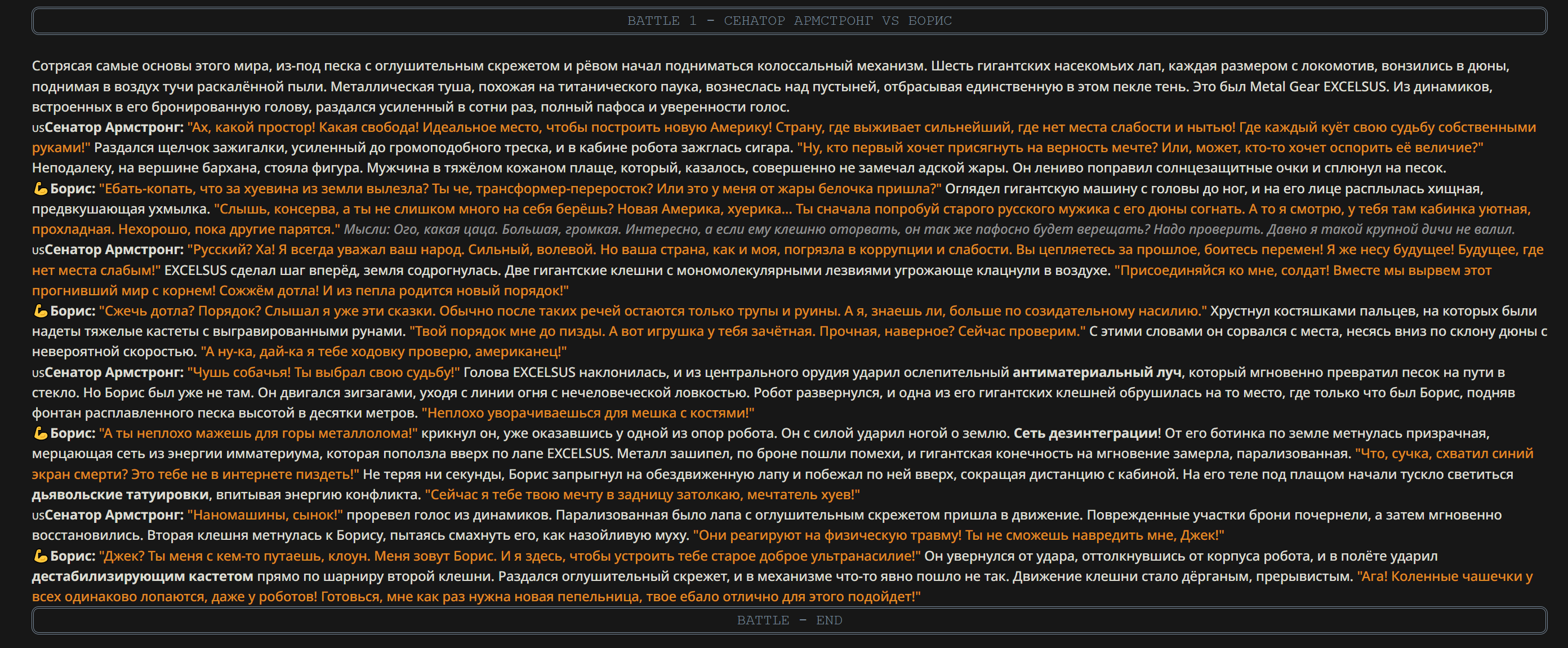
Task: Click speaker name 'Сенатор Армстронг:' before 'Ах, какой простор!'
Action: tap(114, 127)
